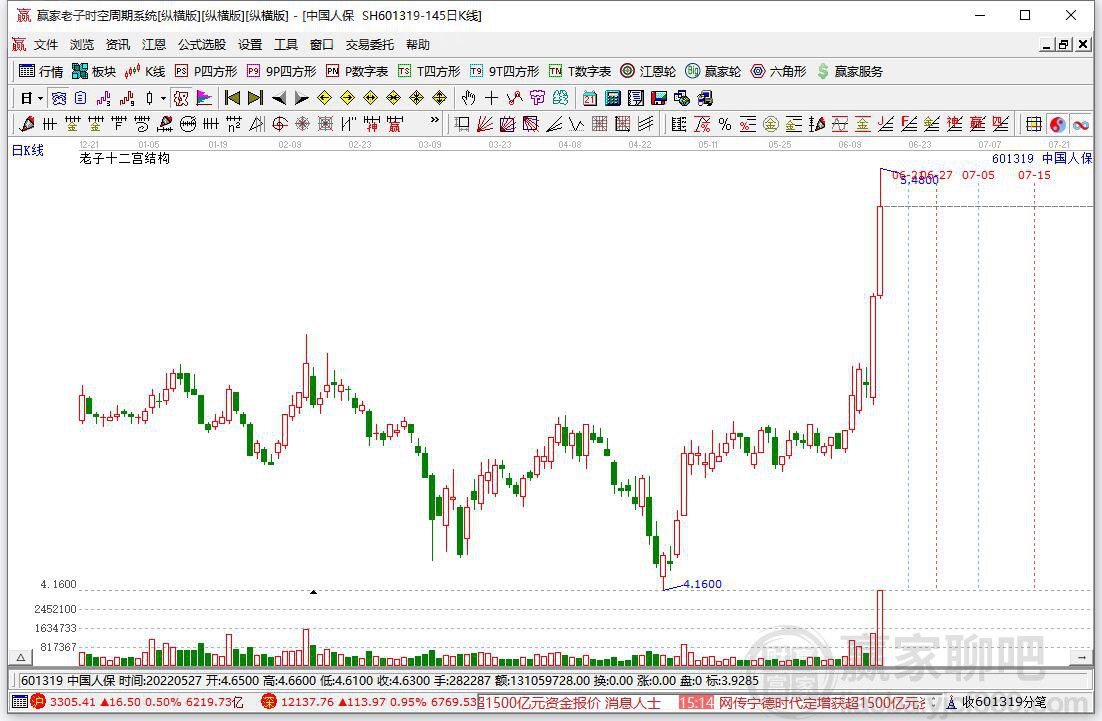1102x721 pixels.
Task: Jump to the first bar
Action: coord(232,98)
